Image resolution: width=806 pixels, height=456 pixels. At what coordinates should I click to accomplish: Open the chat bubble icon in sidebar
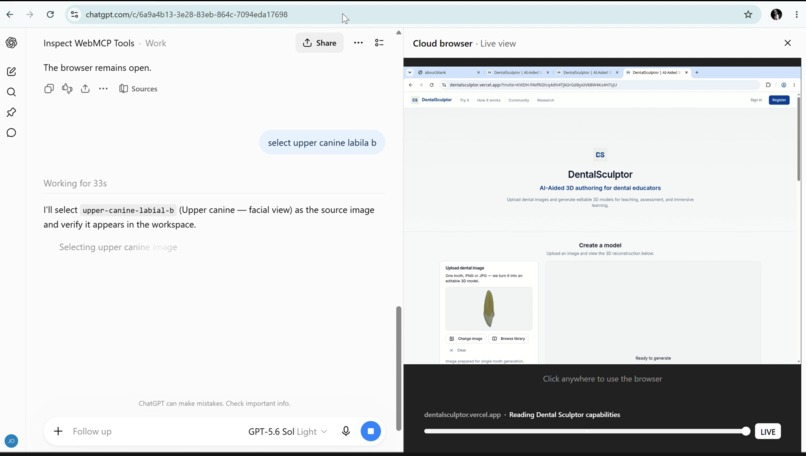coord(11,133)
